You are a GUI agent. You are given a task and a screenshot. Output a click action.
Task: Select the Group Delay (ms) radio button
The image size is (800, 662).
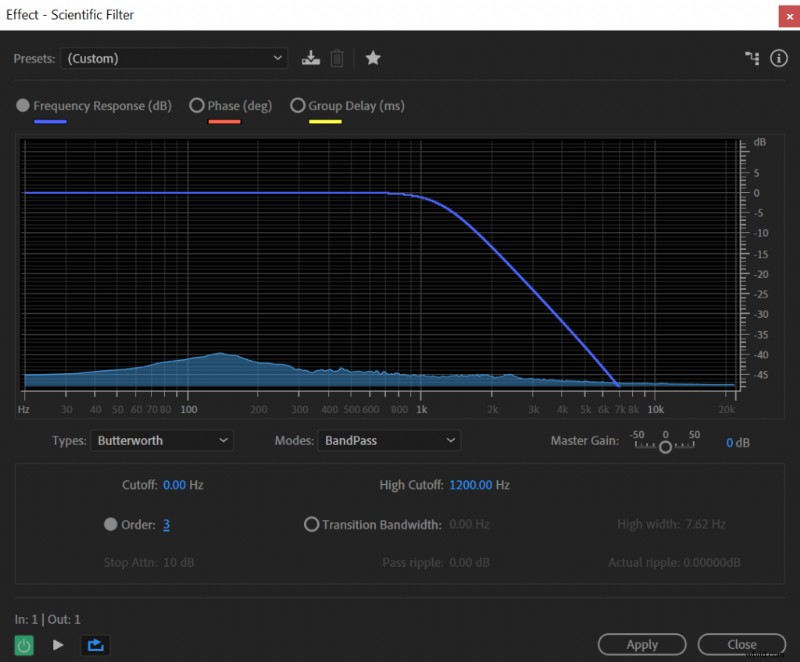pyautogui.click(x=297, y=105)
